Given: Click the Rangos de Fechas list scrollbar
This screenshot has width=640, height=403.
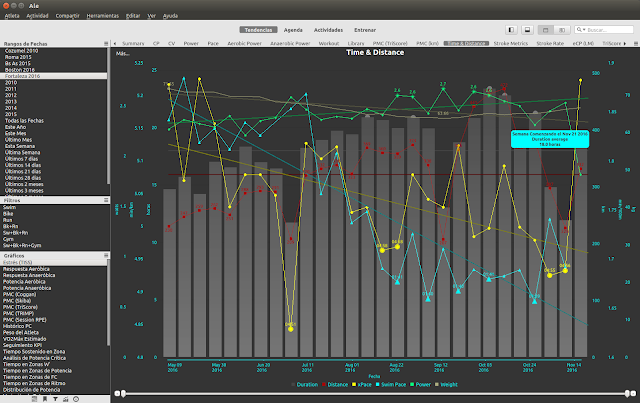Looking at the screenshot, I should [x=109, y=116].
